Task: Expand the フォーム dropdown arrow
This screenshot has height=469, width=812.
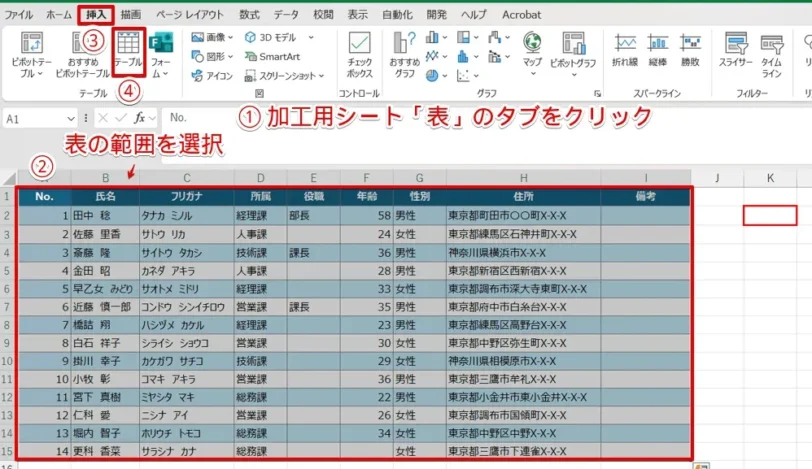Action: point(165,74)
